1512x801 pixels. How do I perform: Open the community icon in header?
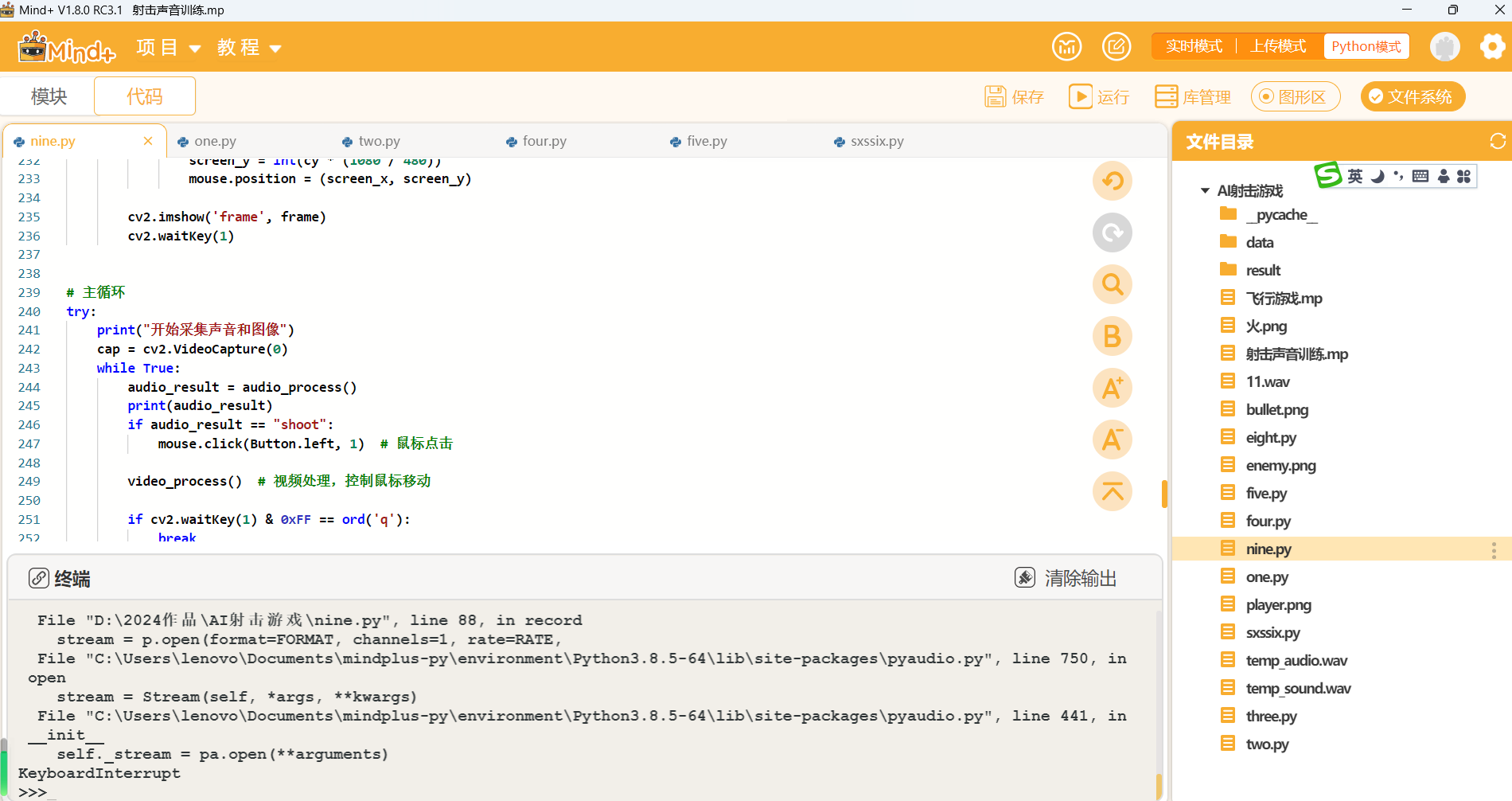[x=1066, y=46]
